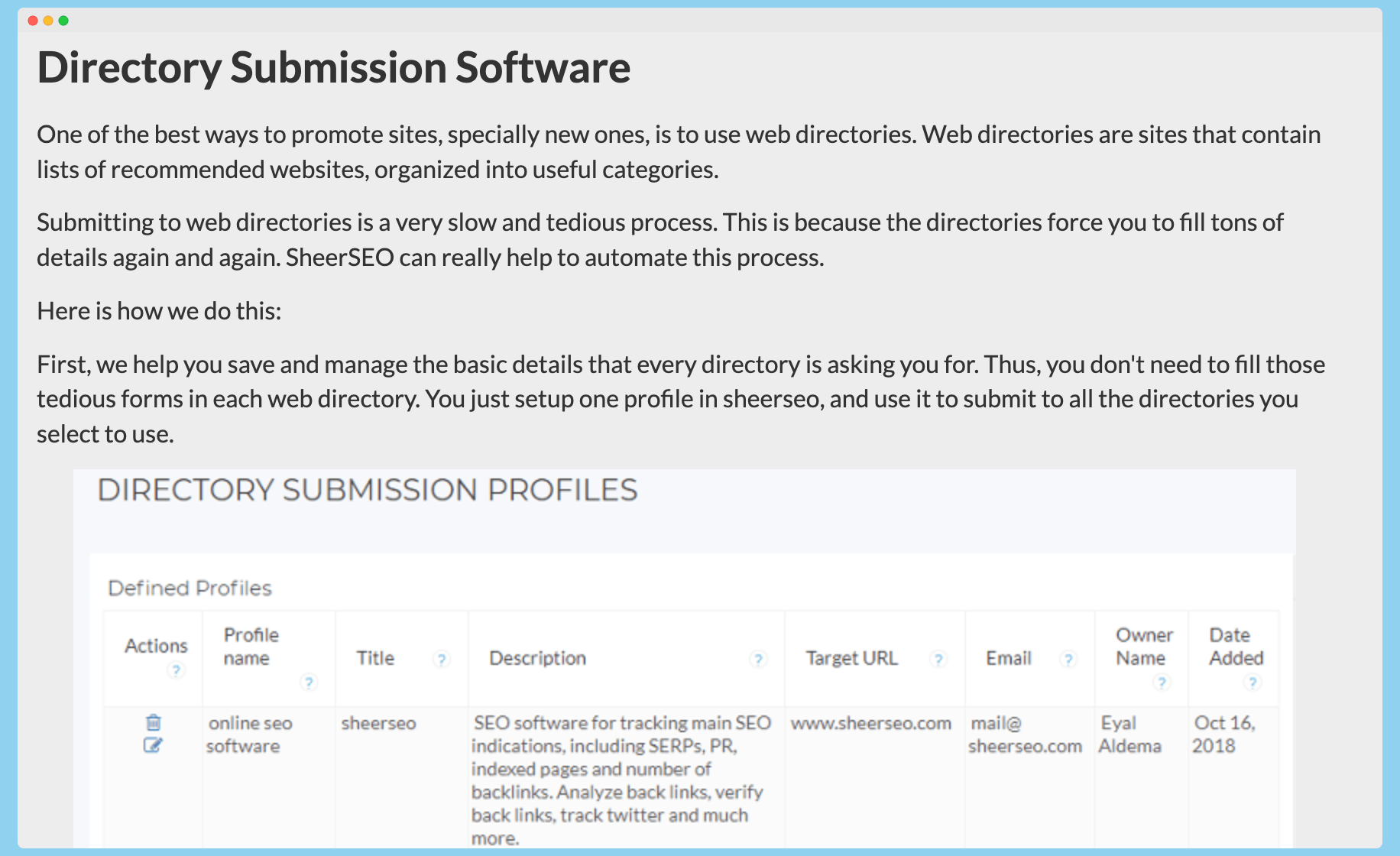Image resolution: width=1400 pixels, height=856 pixels.
Task: Edit the online seo software profile
Action: click(153, 745)
